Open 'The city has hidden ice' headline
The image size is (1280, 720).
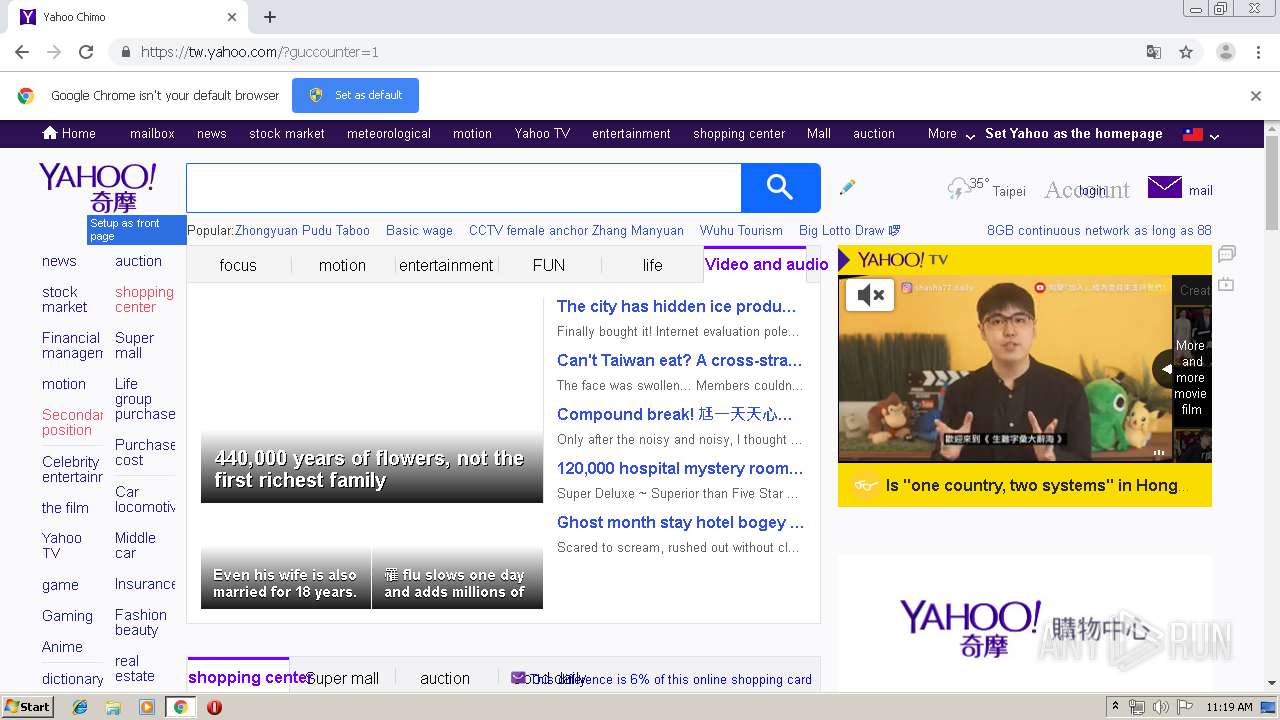pyautogui.click(x=676, y=306)
